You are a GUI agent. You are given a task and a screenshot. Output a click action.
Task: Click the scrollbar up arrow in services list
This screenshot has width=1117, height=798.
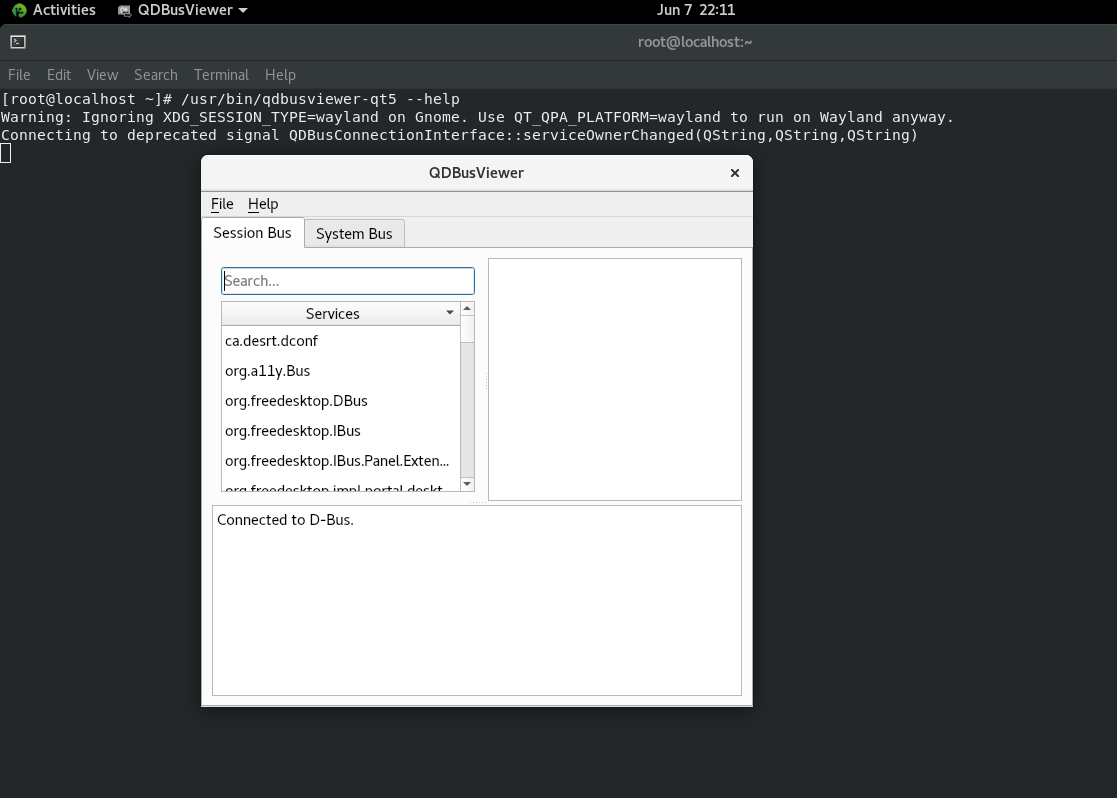pos(467,309)
